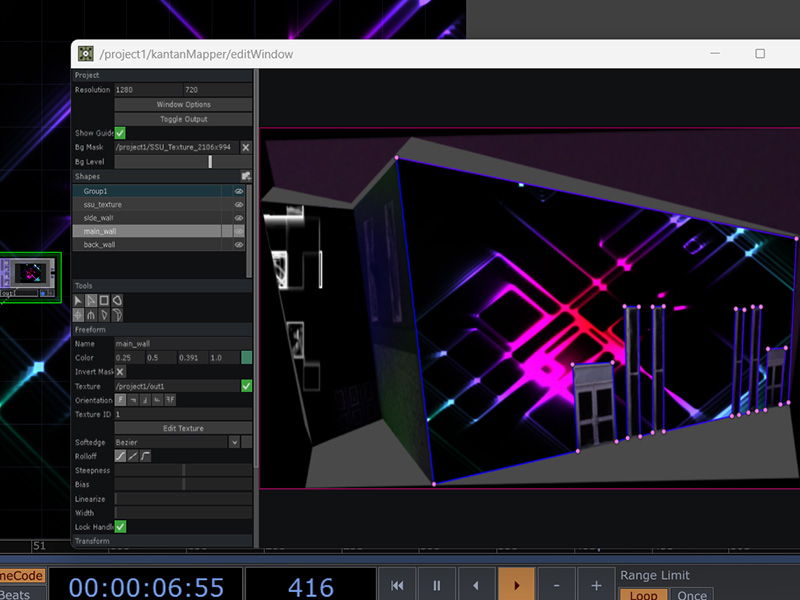Clear the Bg Mask path with X

(x=246, y=147)
